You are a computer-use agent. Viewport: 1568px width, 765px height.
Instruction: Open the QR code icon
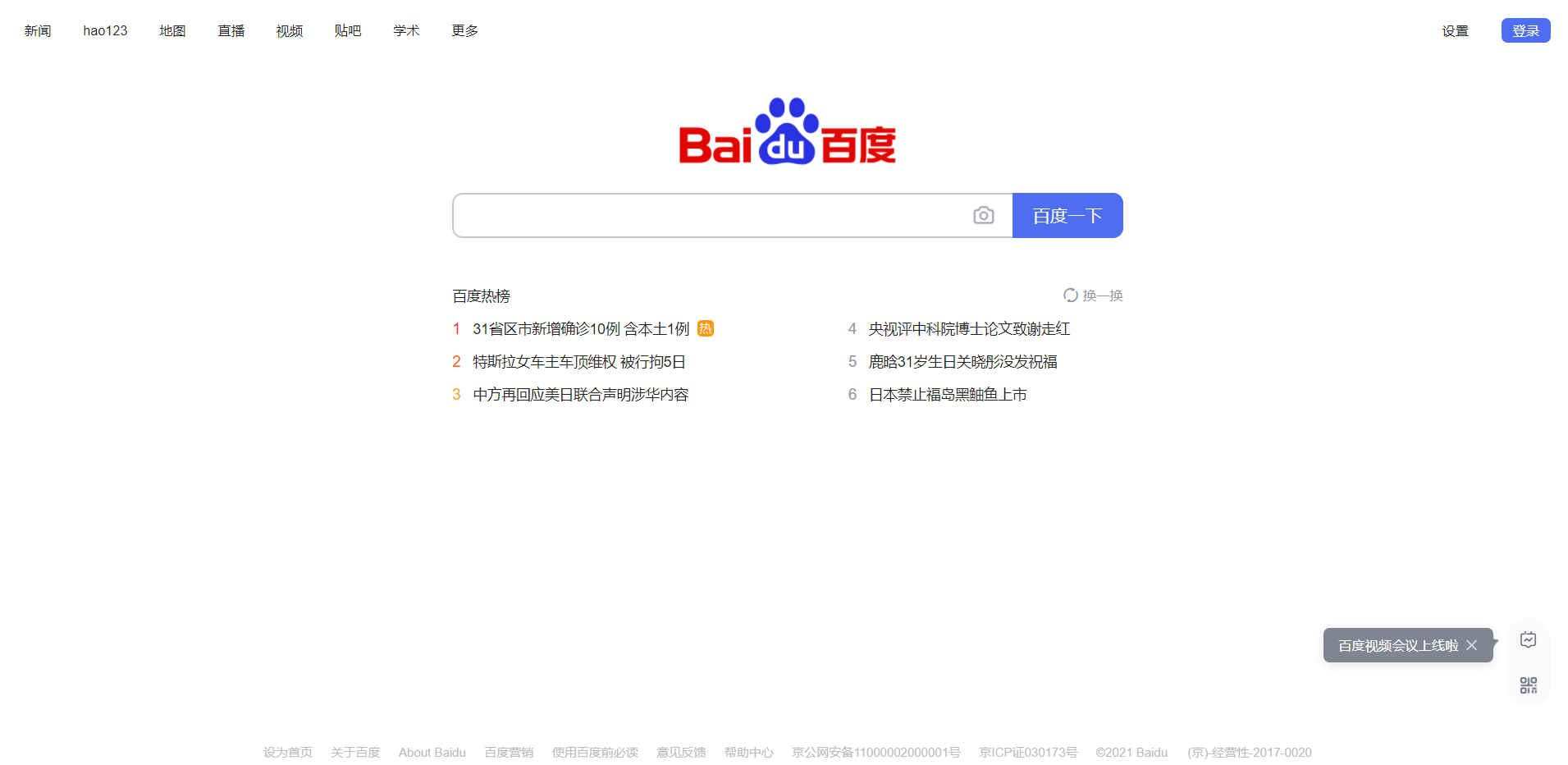point(1528,685)
